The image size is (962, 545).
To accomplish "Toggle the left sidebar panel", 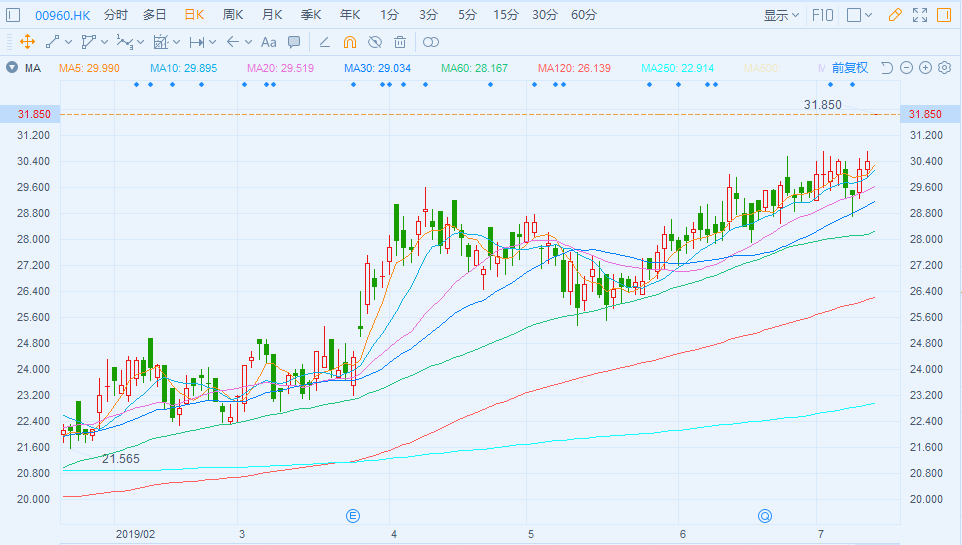I will [14, 15].
